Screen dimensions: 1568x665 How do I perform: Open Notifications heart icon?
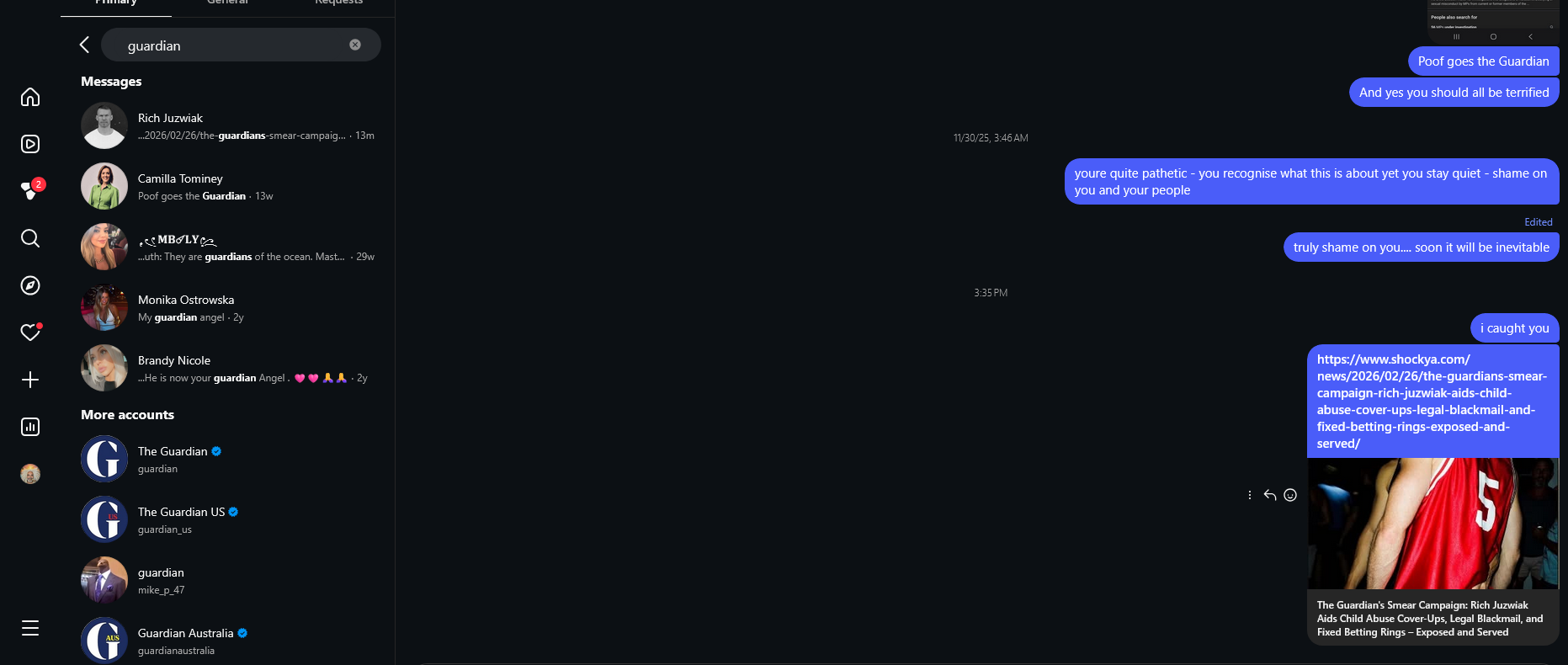[x=30, y=332]
